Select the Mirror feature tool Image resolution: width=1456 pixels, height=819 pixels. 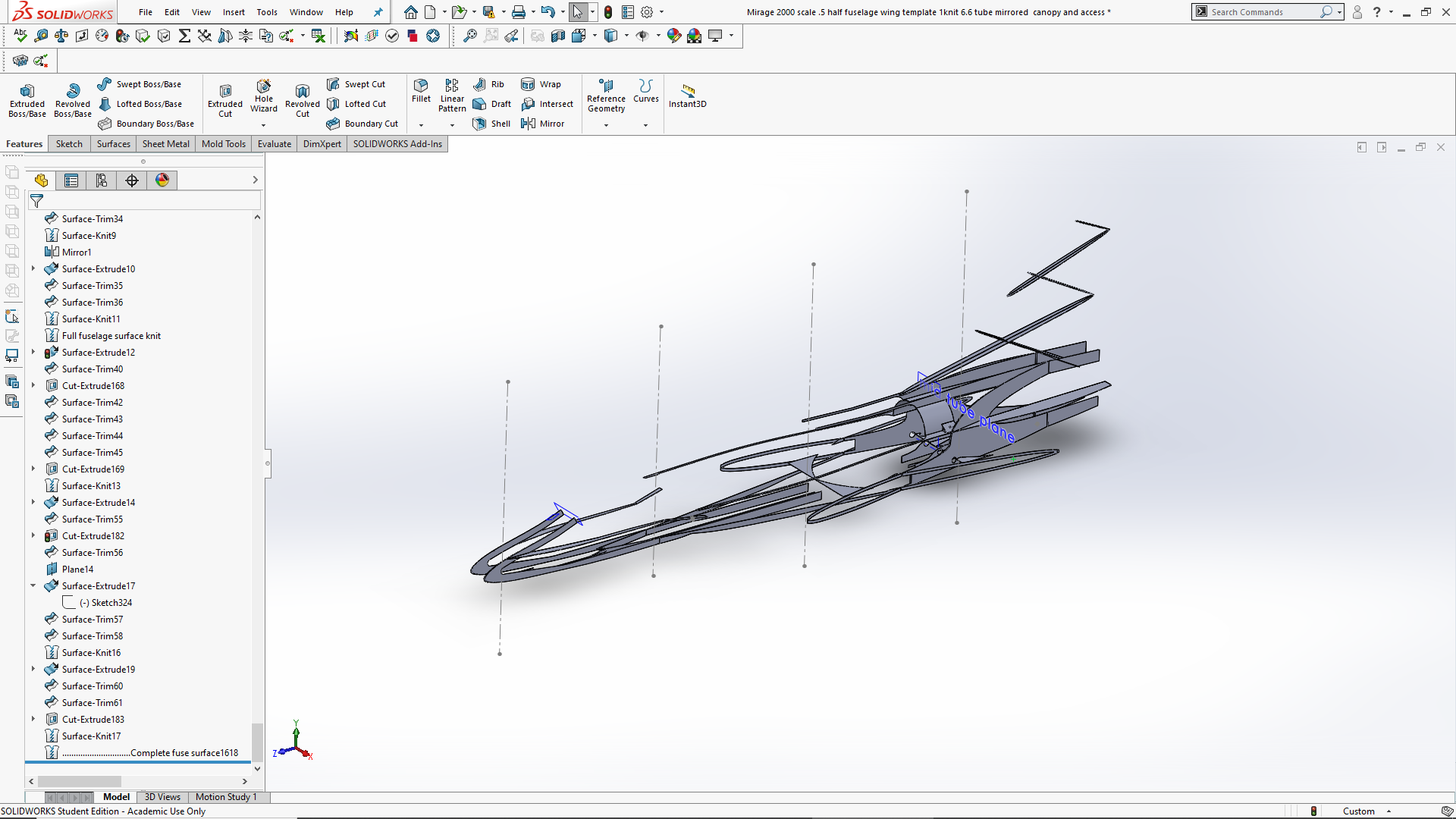coord(542,124)
